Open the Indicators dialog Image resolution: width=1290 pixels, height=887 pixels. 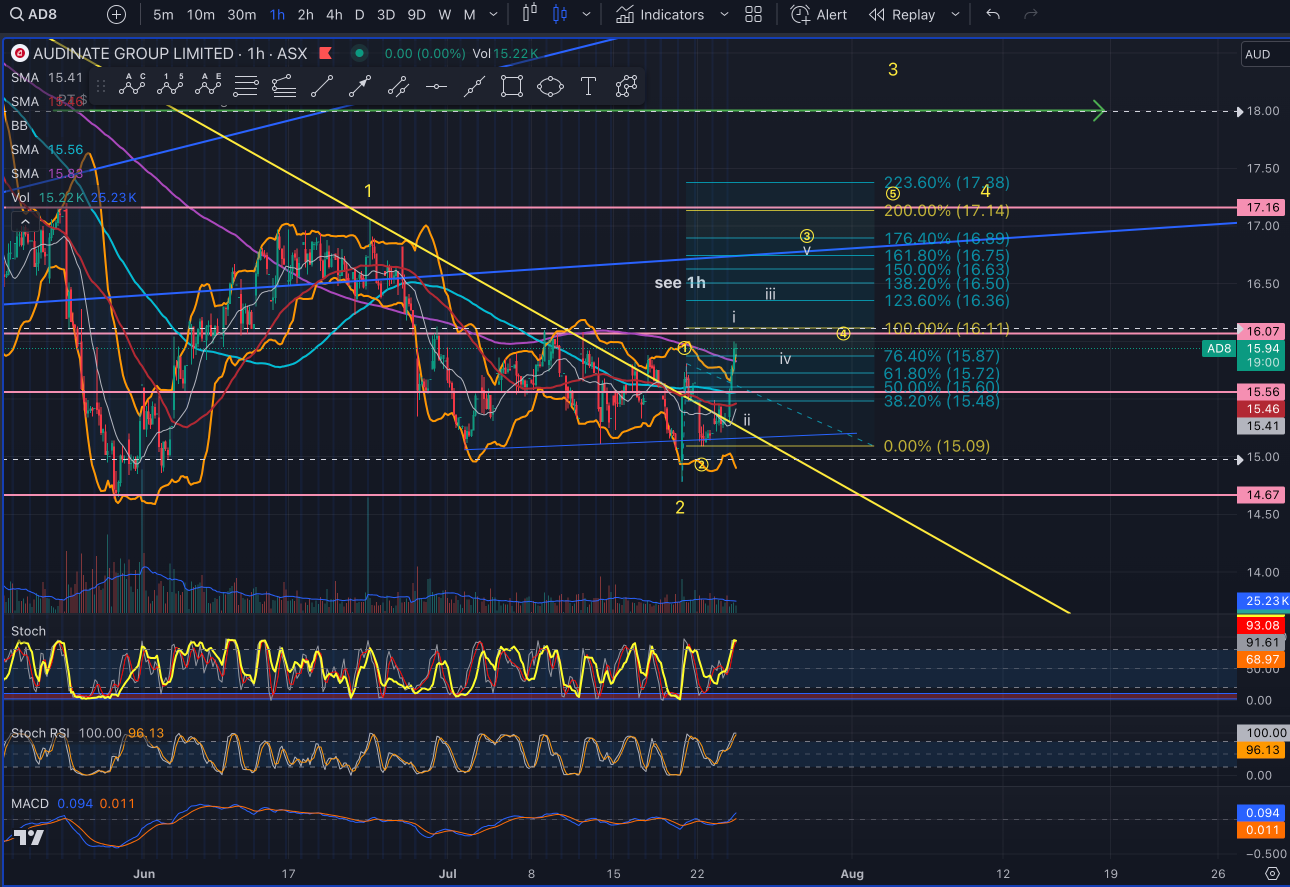click(659, 15)
